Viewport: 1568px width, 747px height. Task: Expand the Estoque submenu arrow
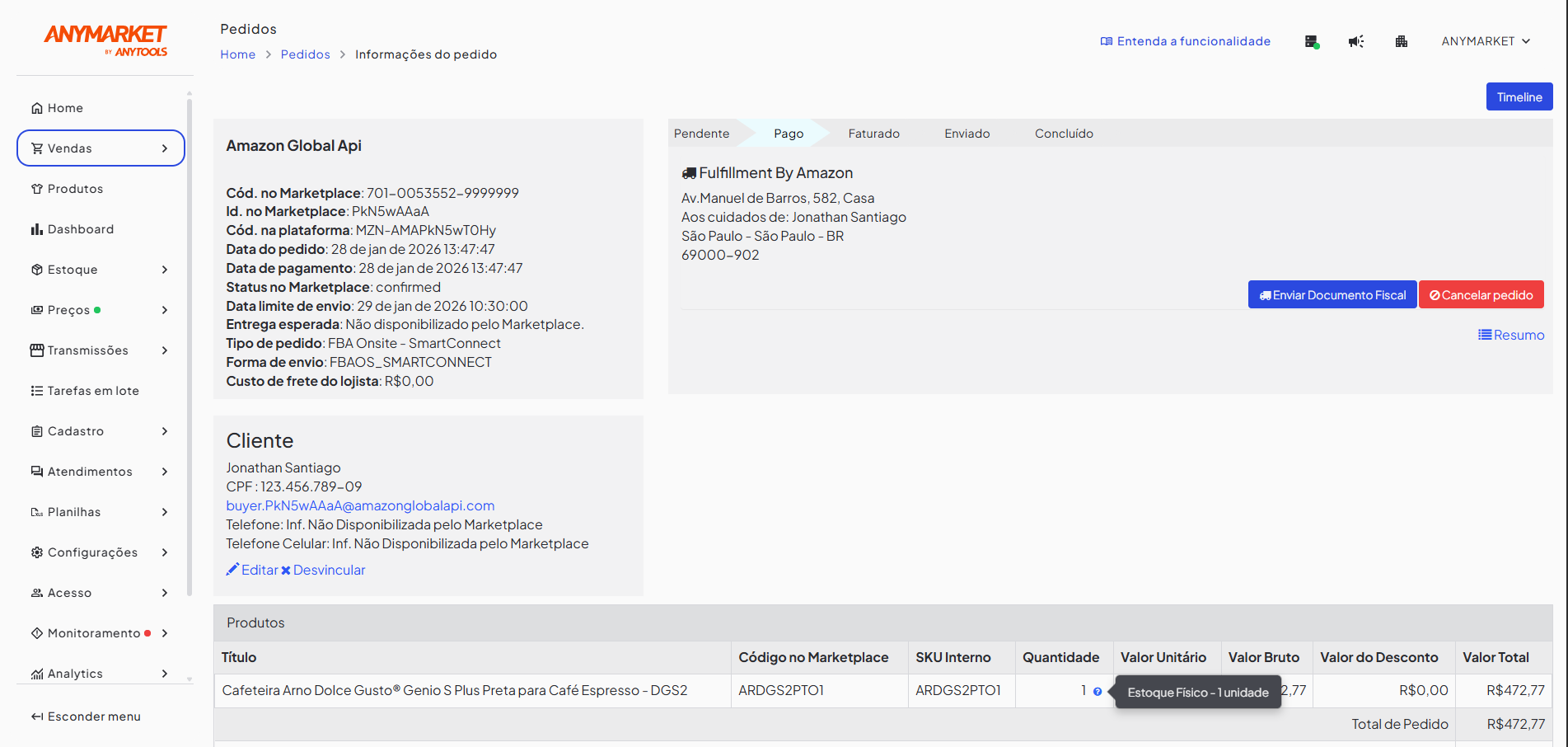click(x=165, y=270)
